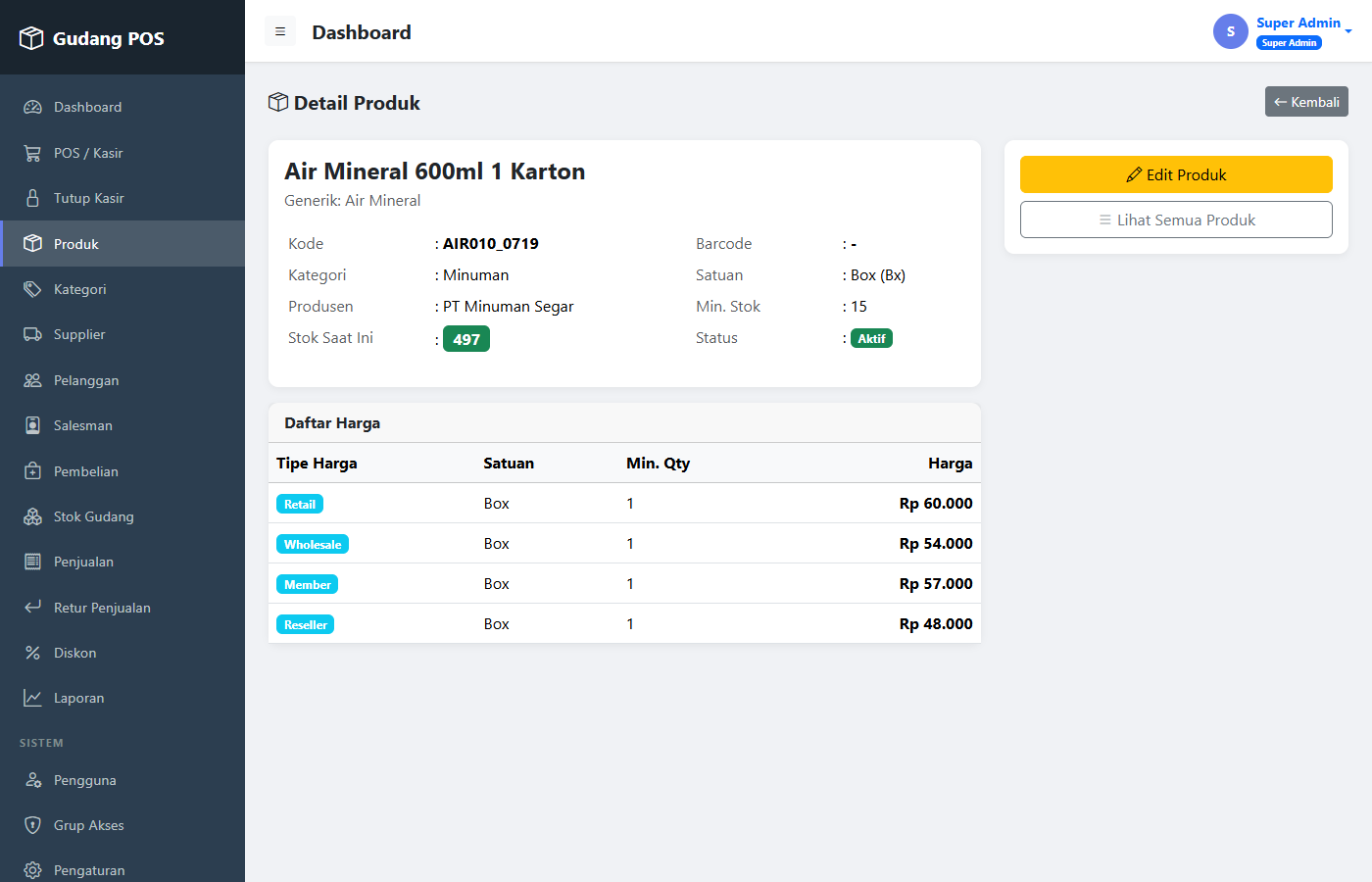
Task: Click the Diskon percent icon
Action: pyautogui.click(x=32, y=653)
